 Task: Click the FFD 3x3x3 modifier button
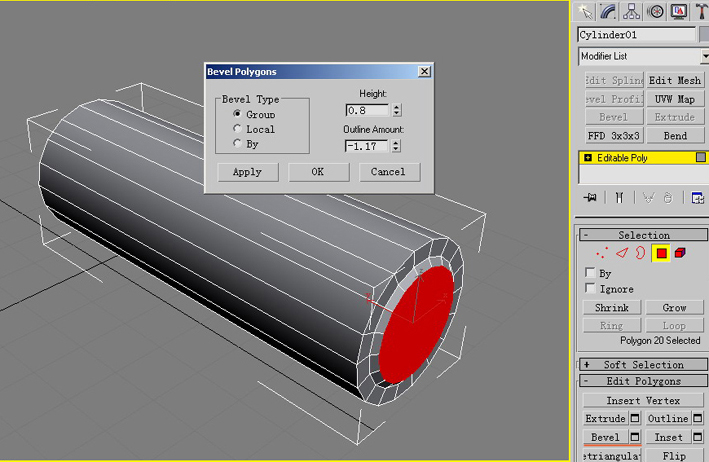pos(614,136)
